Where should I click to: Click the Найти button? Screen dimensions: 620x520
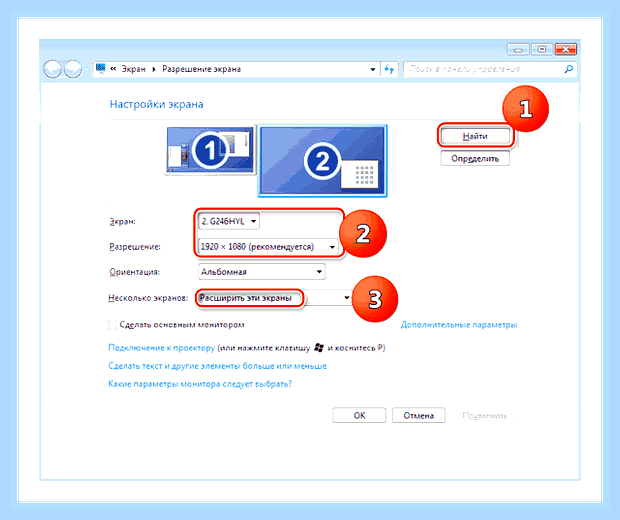pos(475,136)
